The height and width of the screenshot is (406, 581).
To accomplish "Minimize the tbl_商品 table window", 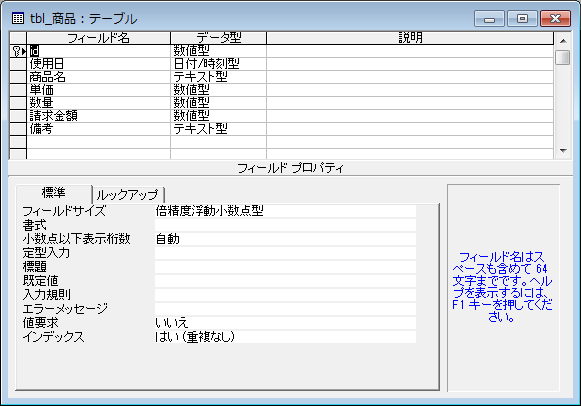I will tap(489, 19).
